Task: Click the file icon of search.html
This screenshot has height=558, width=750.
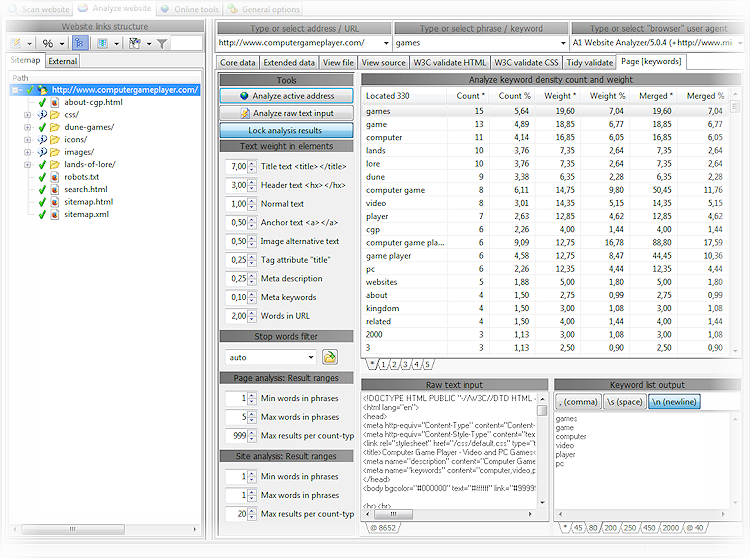Action: tap(55, 189)
